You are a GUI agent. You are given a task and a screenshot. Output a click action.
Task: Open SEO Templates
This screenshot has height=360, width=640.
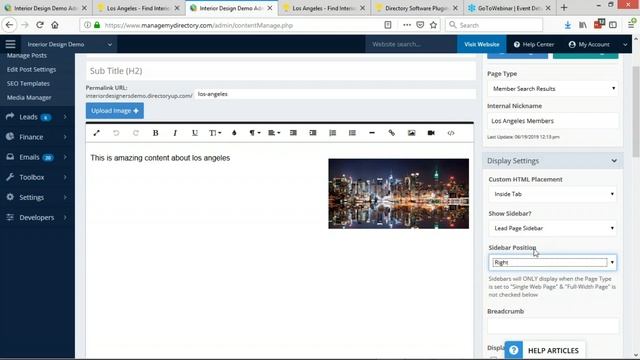point(28,83)
